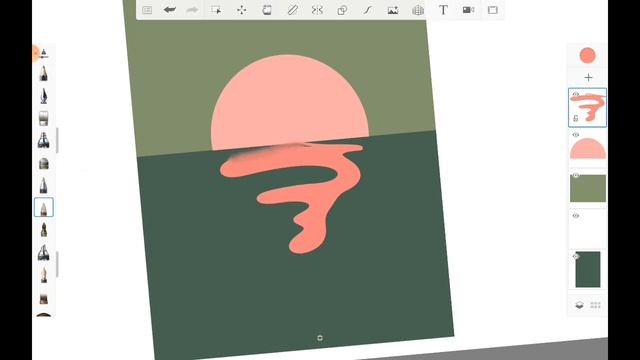
Task: Select the reflection squiggle layer thumbnail
Action: point(588,108)
